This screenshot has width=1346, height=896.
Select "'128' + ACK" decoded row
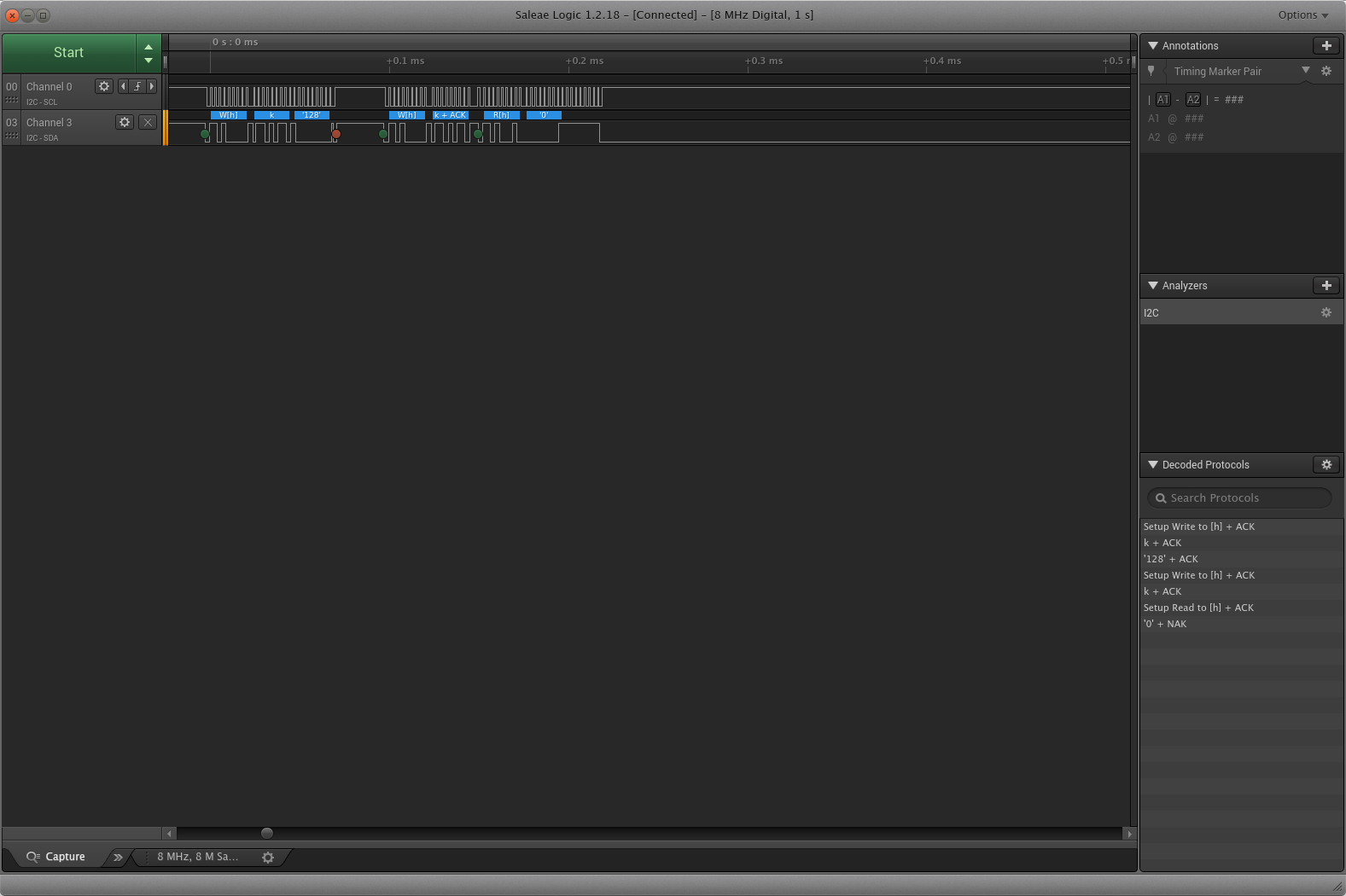click(1242, 560)
